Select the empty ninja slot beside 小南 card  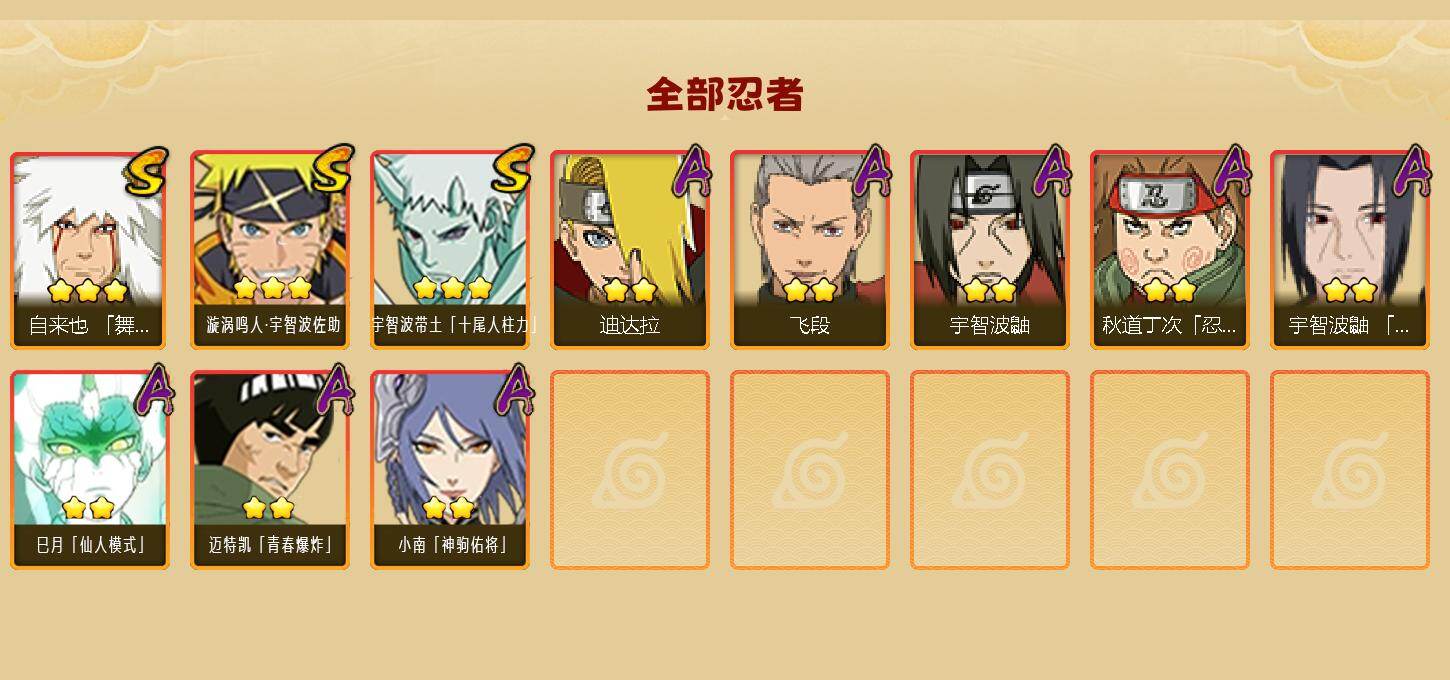630,470
